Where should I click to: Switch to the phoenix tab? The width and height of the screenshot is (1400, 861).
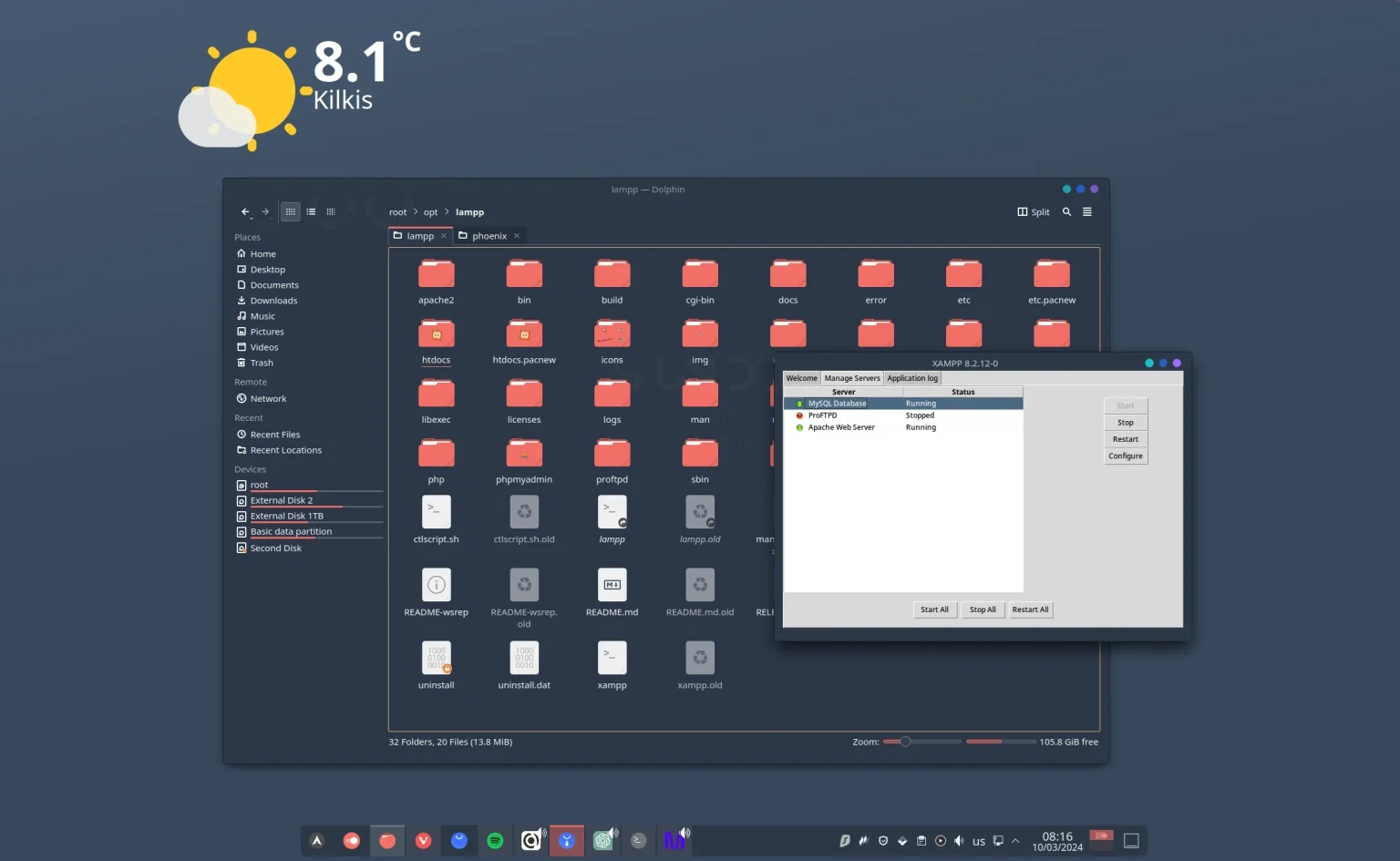(489, 236)
